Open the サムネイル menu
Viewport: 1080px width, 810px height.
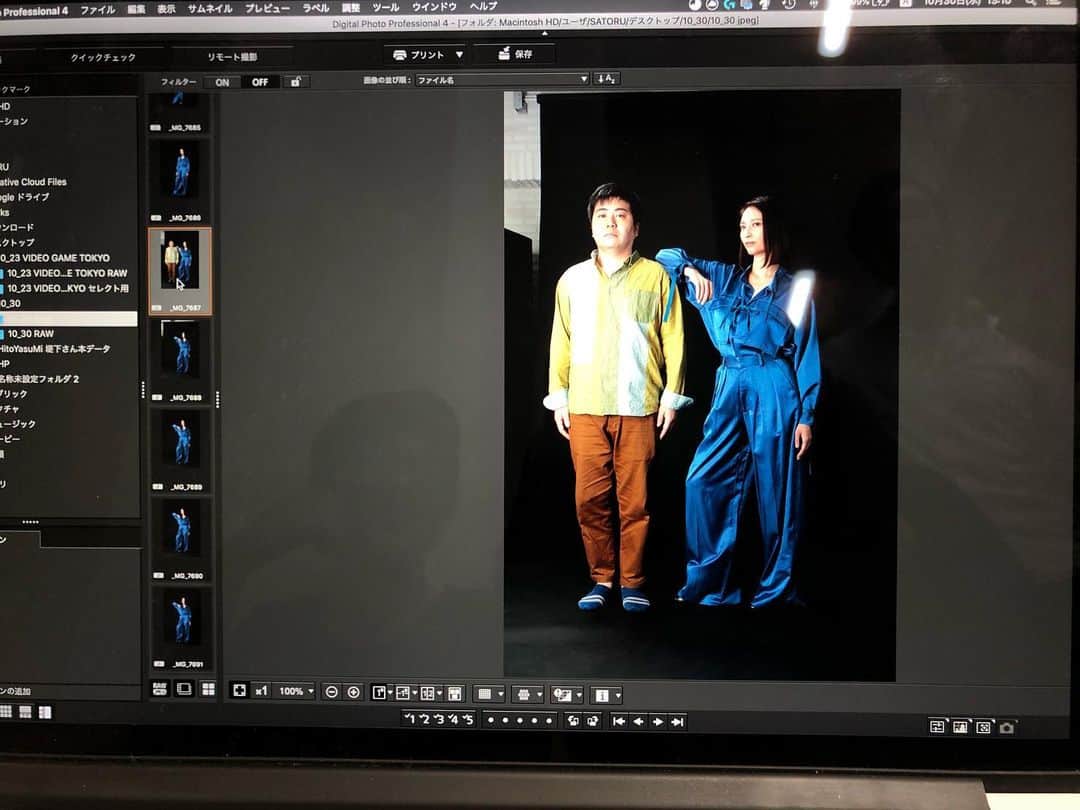(x=210, y=9)
